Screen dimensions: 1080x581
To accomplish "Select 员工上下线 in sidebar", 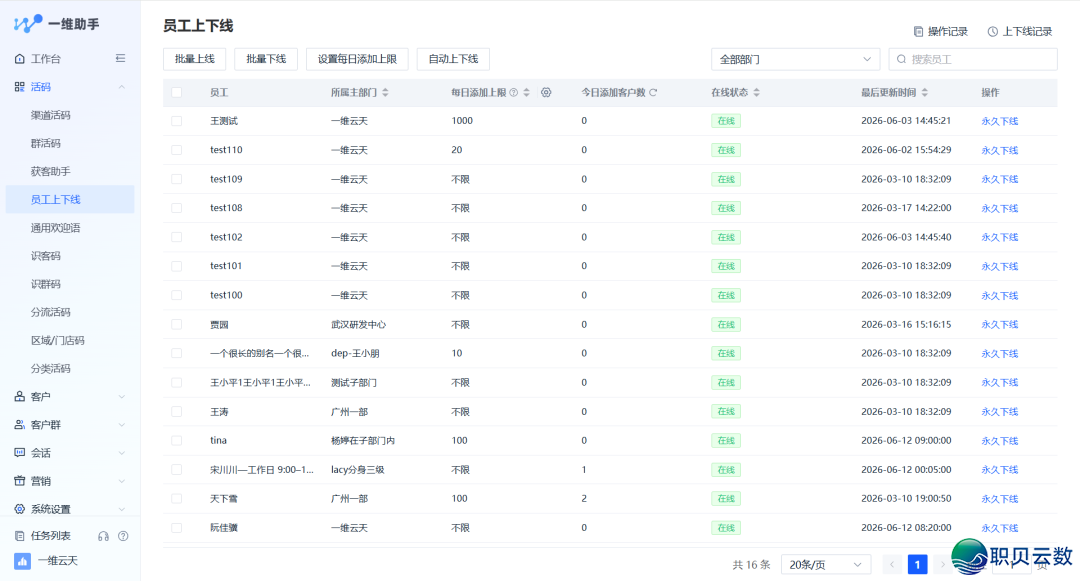I will pyautogui.click(x=70, y=200).
